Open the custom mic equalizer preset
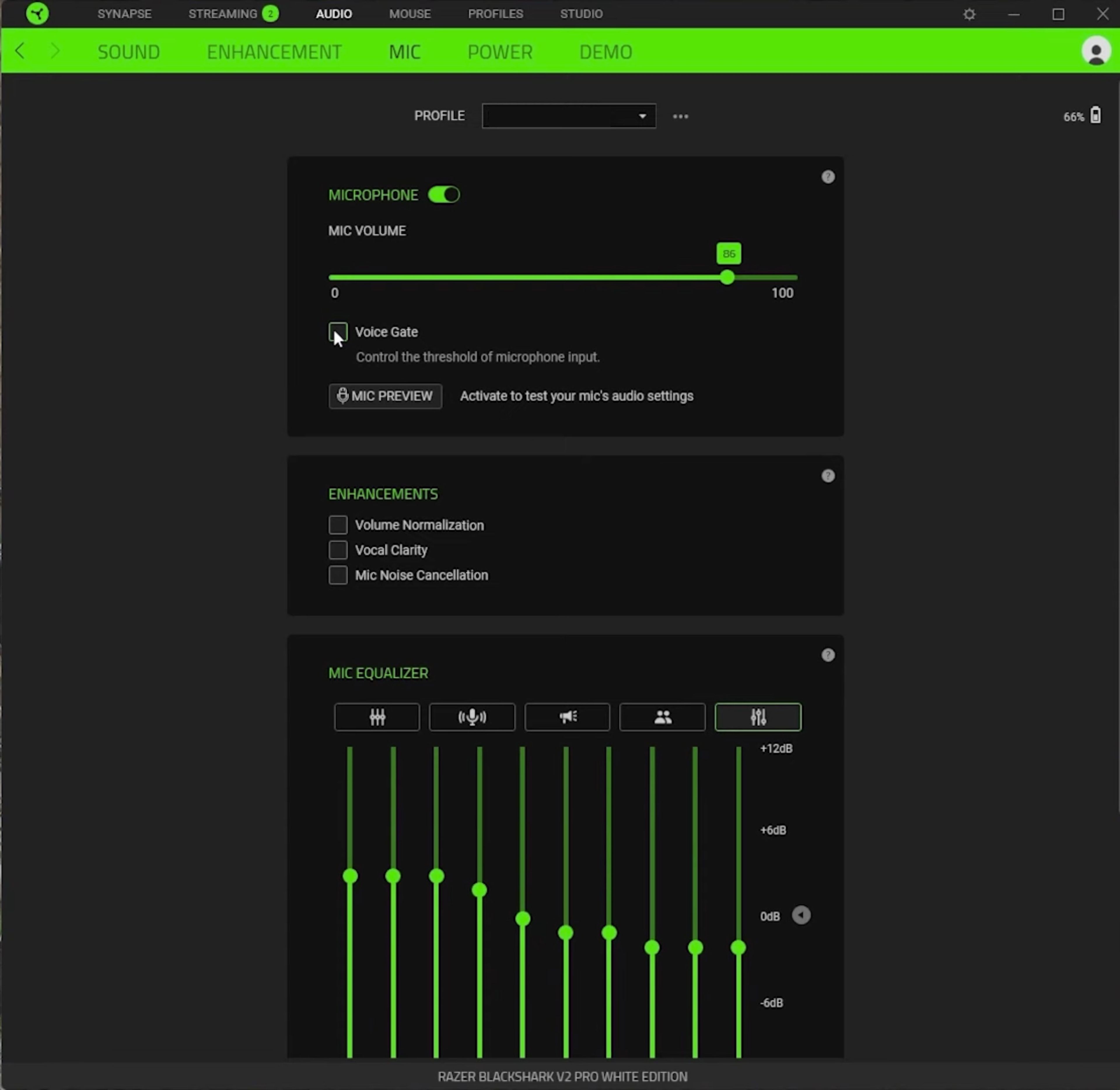This screenshot has height=1090, width=1120. click(x=758, y=717)
